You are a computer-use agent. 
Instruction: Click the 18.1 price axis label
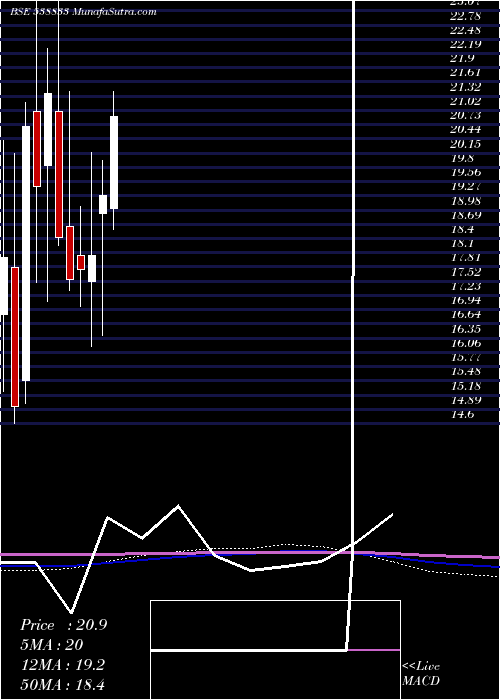click(462, 244)
